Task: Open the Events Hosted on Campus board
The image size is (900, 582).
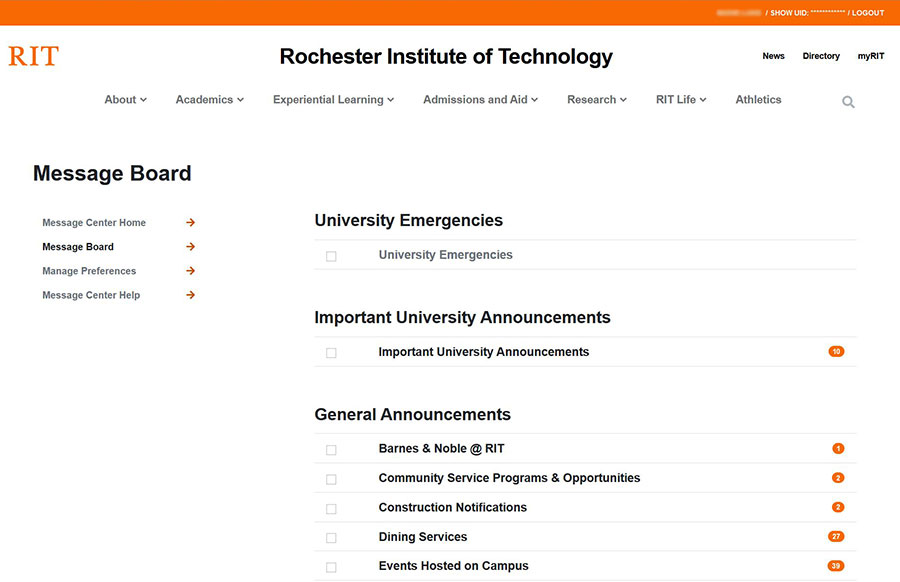Action: click(453, 566)
